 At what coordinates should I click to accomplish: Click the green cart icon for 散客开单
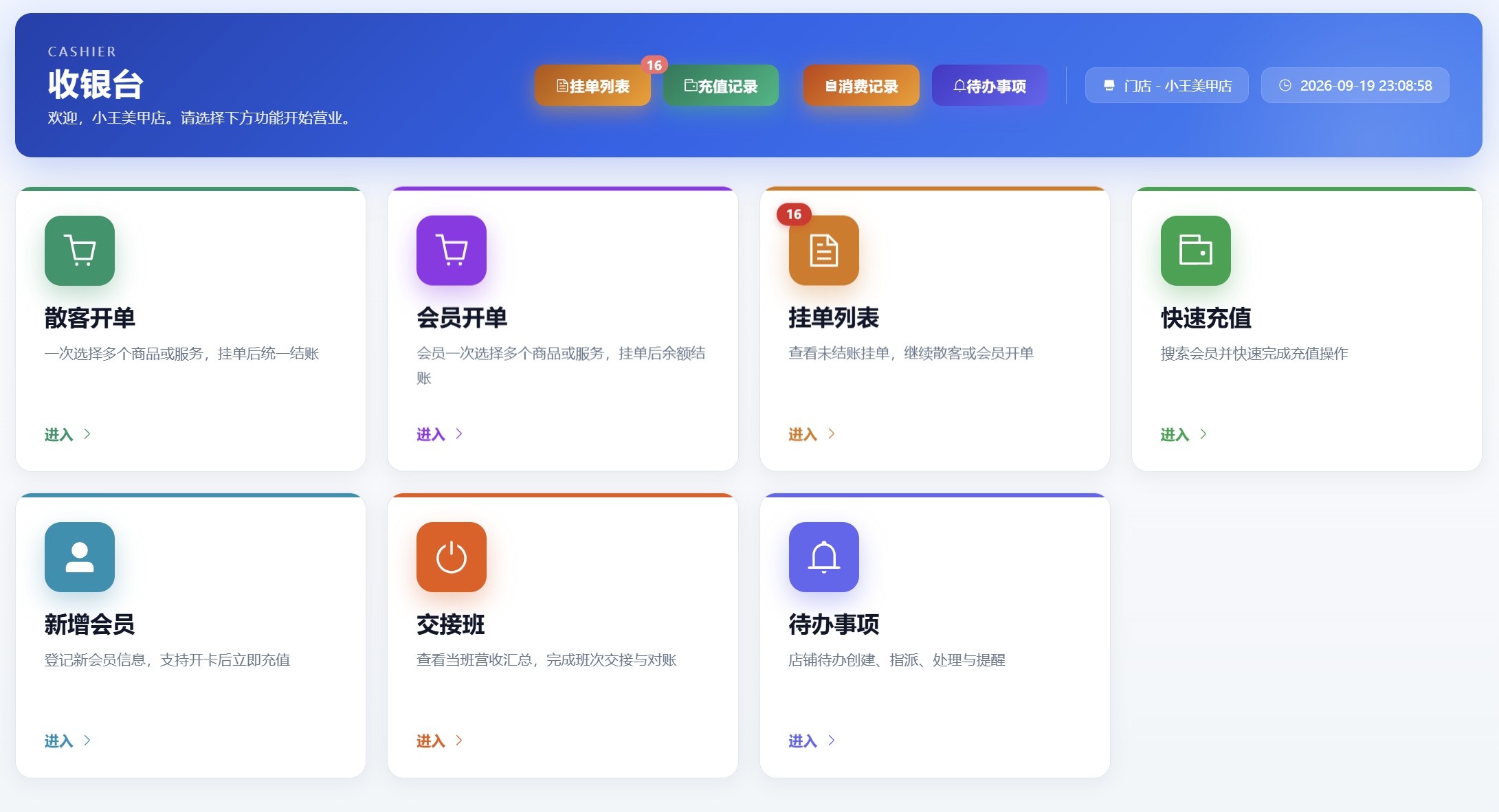(80, 251)
